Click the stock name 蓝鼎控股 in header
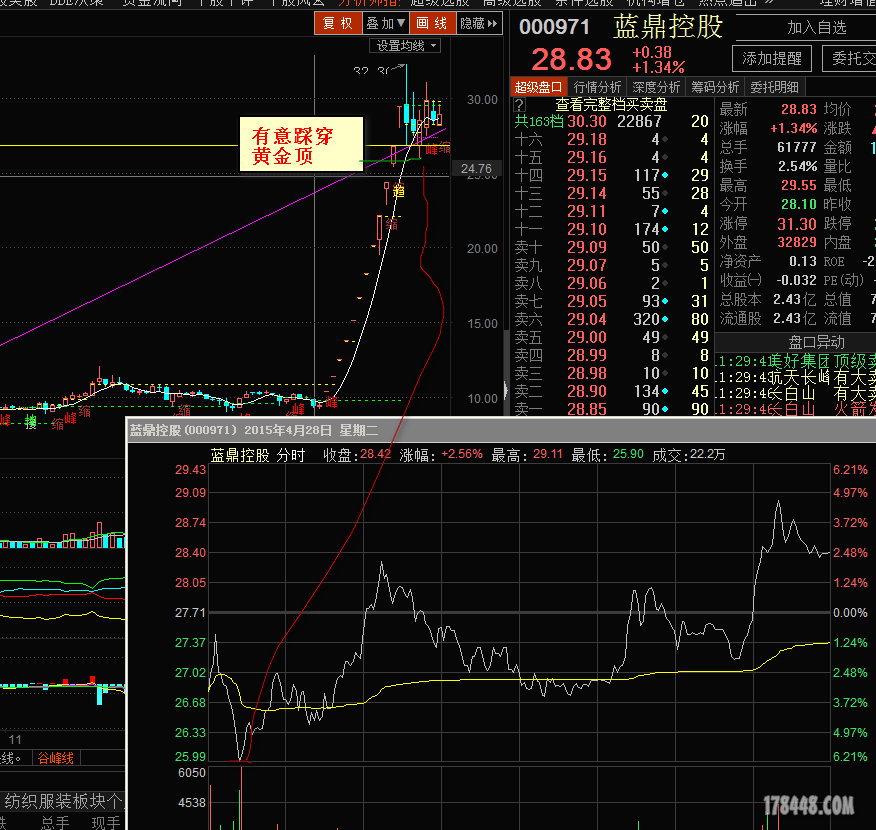The width and height of the screenshot is (876, 830). click(x=668, y=27)
